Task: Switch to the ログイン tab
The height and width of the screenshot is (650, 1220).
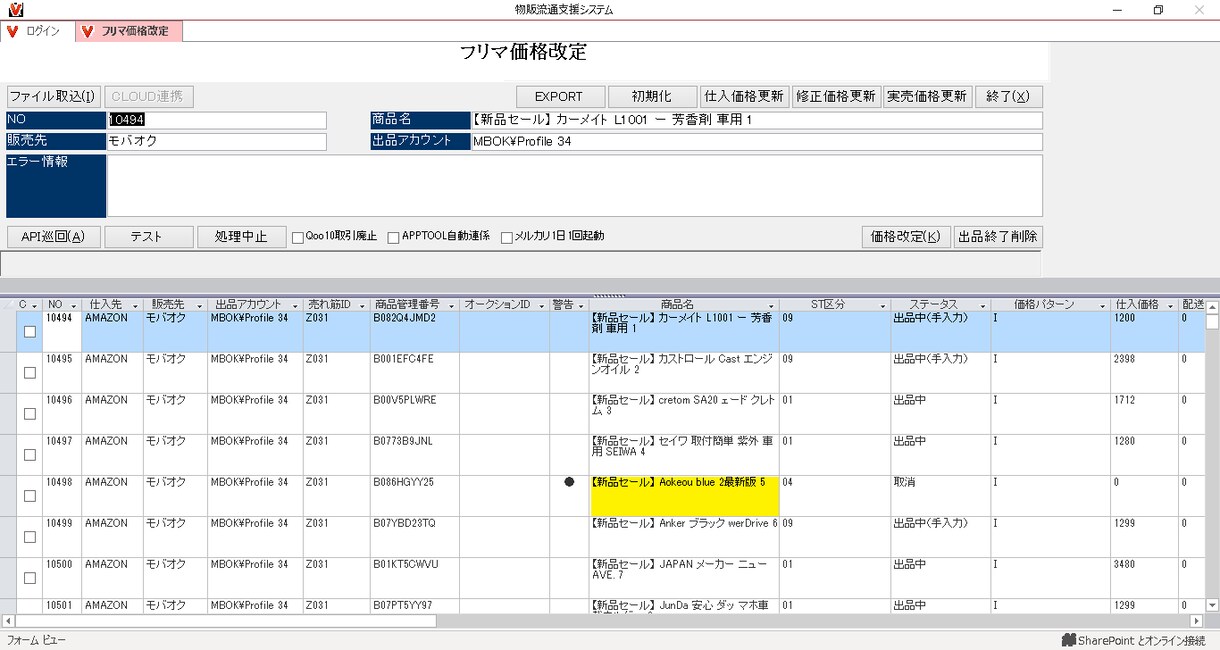Action: pyautogui.click(x=37, y=31)
